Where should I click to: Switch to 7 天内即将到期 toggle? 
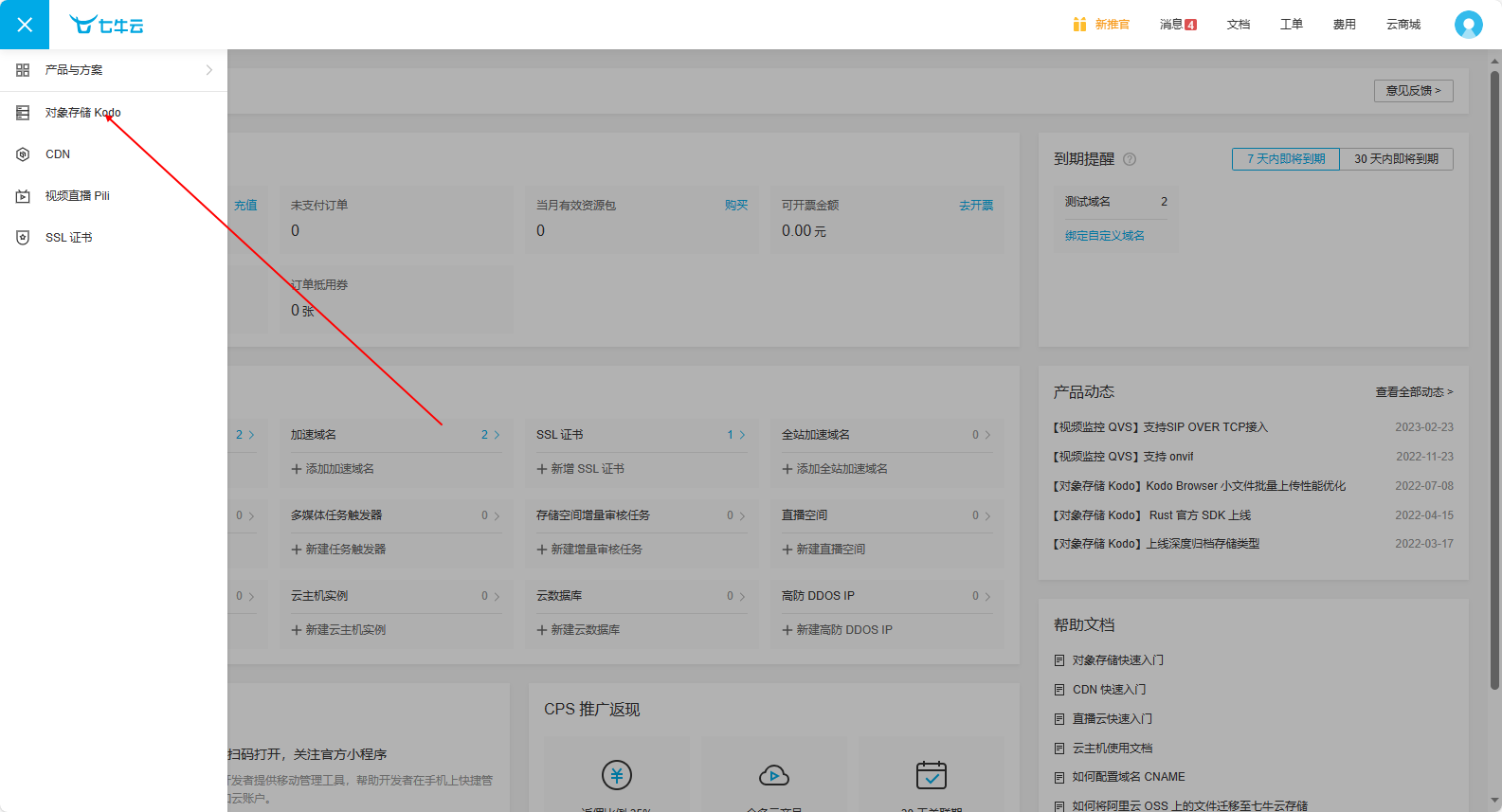pos(1286,159)
